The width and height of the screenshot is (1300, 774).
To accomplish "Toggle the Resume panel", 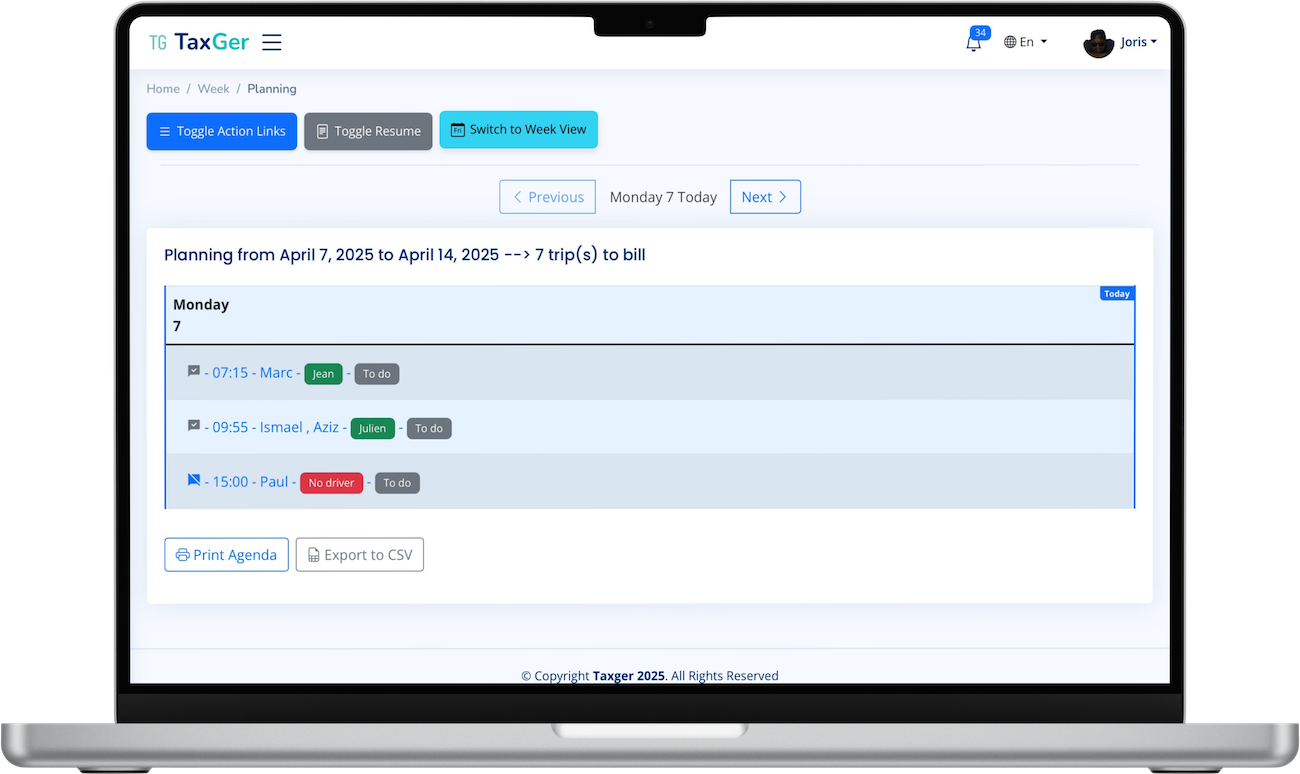I will pyautogui.click(x=368, y=131).
